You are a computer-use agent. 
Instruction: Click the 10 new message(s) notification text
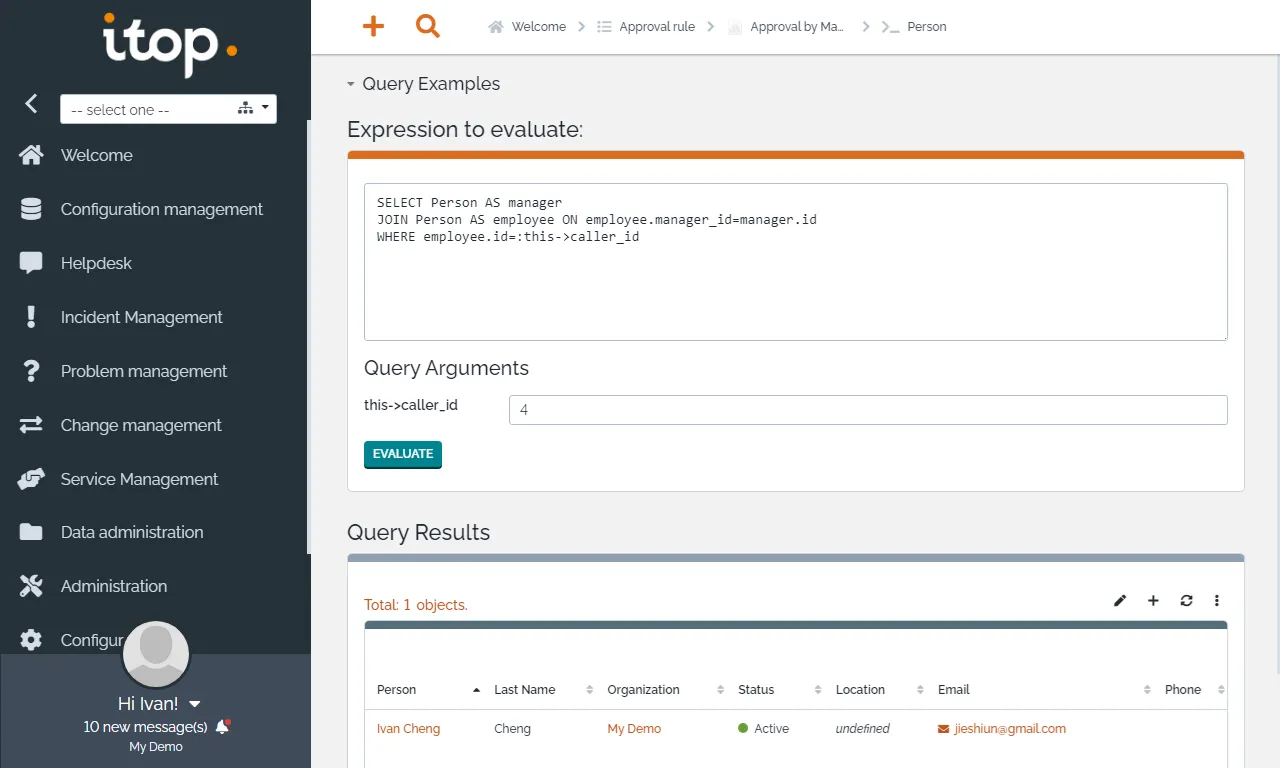point(146,727)
